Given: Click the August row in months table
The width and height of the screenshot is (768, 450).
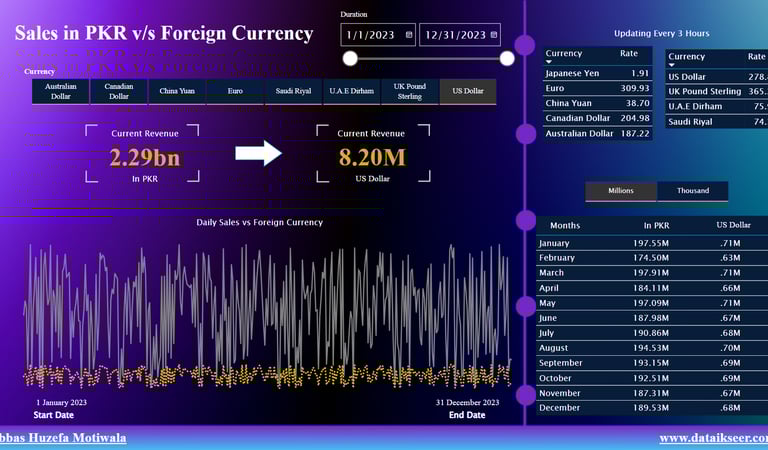Looking at the screenshot, I should coord(652,348).
